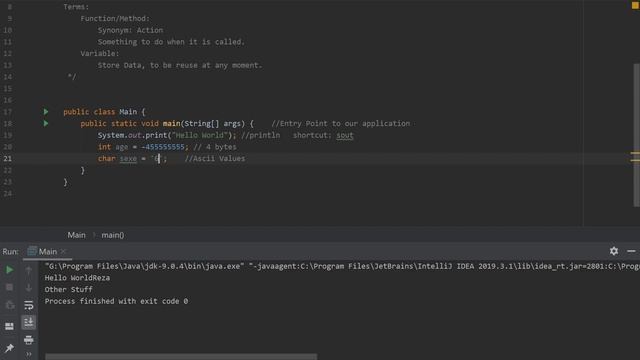
Task: Click the yellow inspection indicator at top right
Action: pos(635,6)
